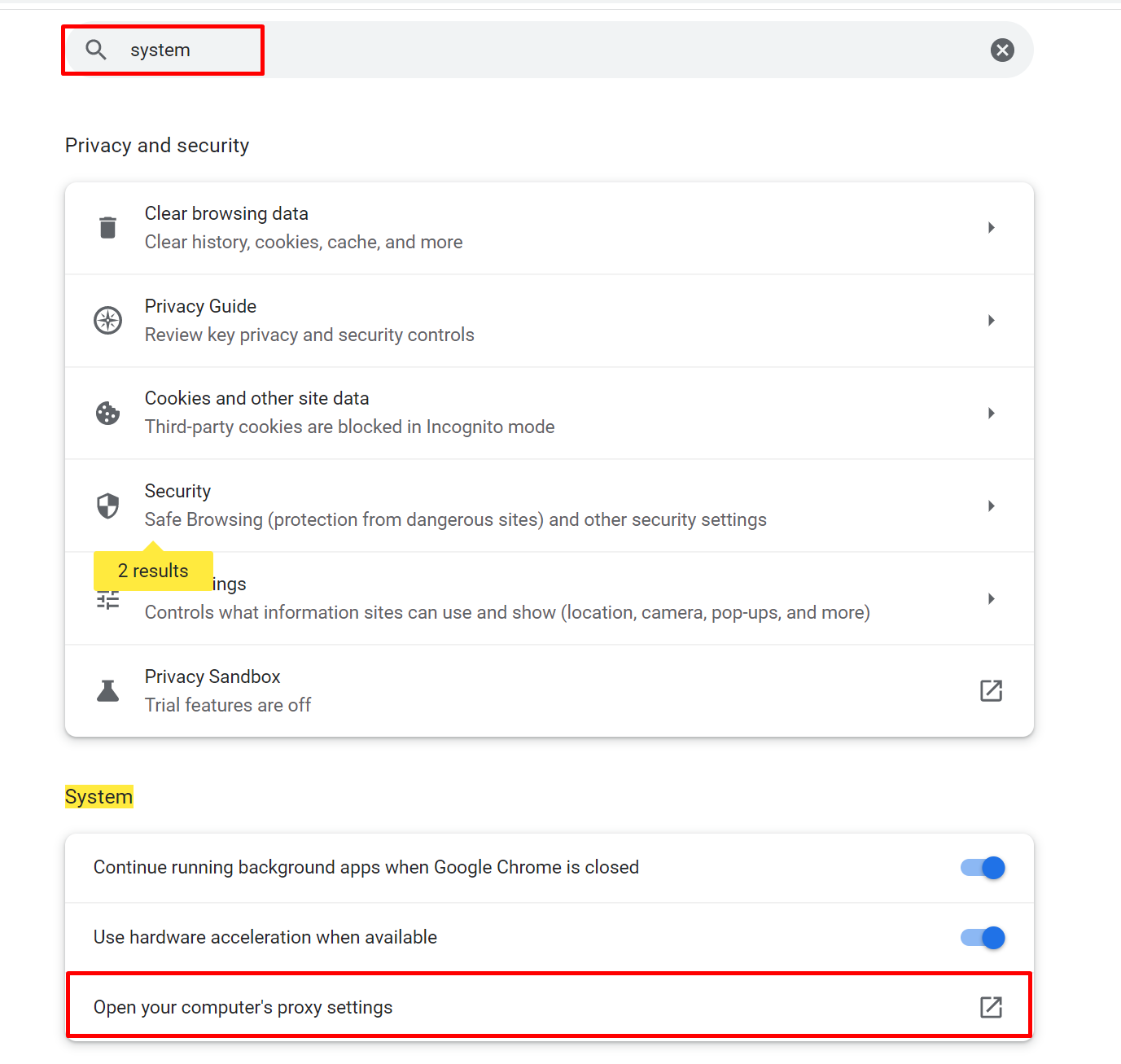Open your computer's proxy settings
Viewport: 1121px width, 1064px height.
550,1007
